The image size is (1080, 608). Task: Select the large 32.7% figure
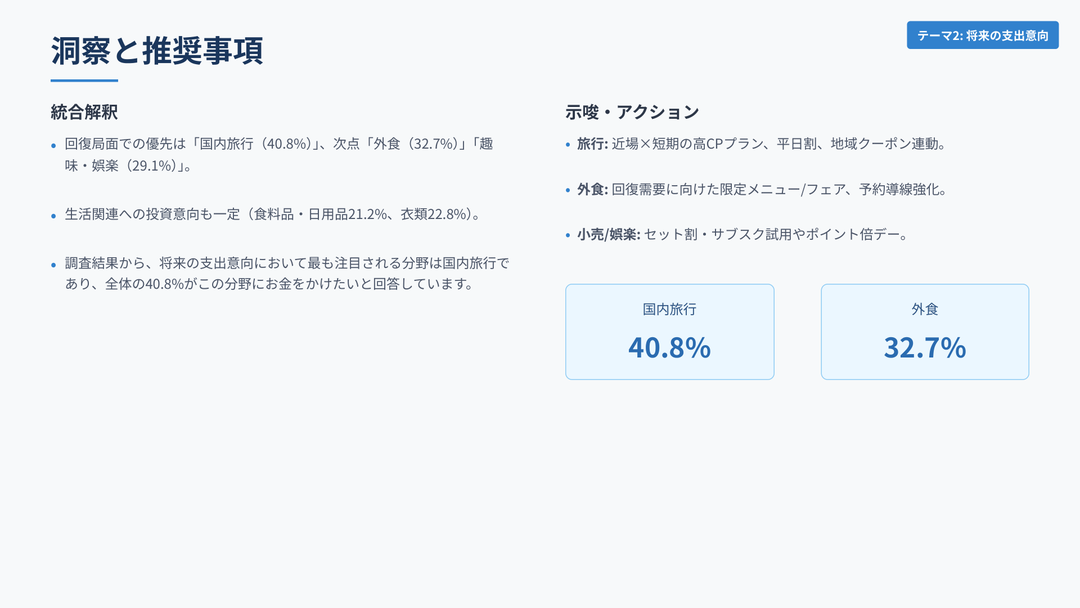(925, 347)
